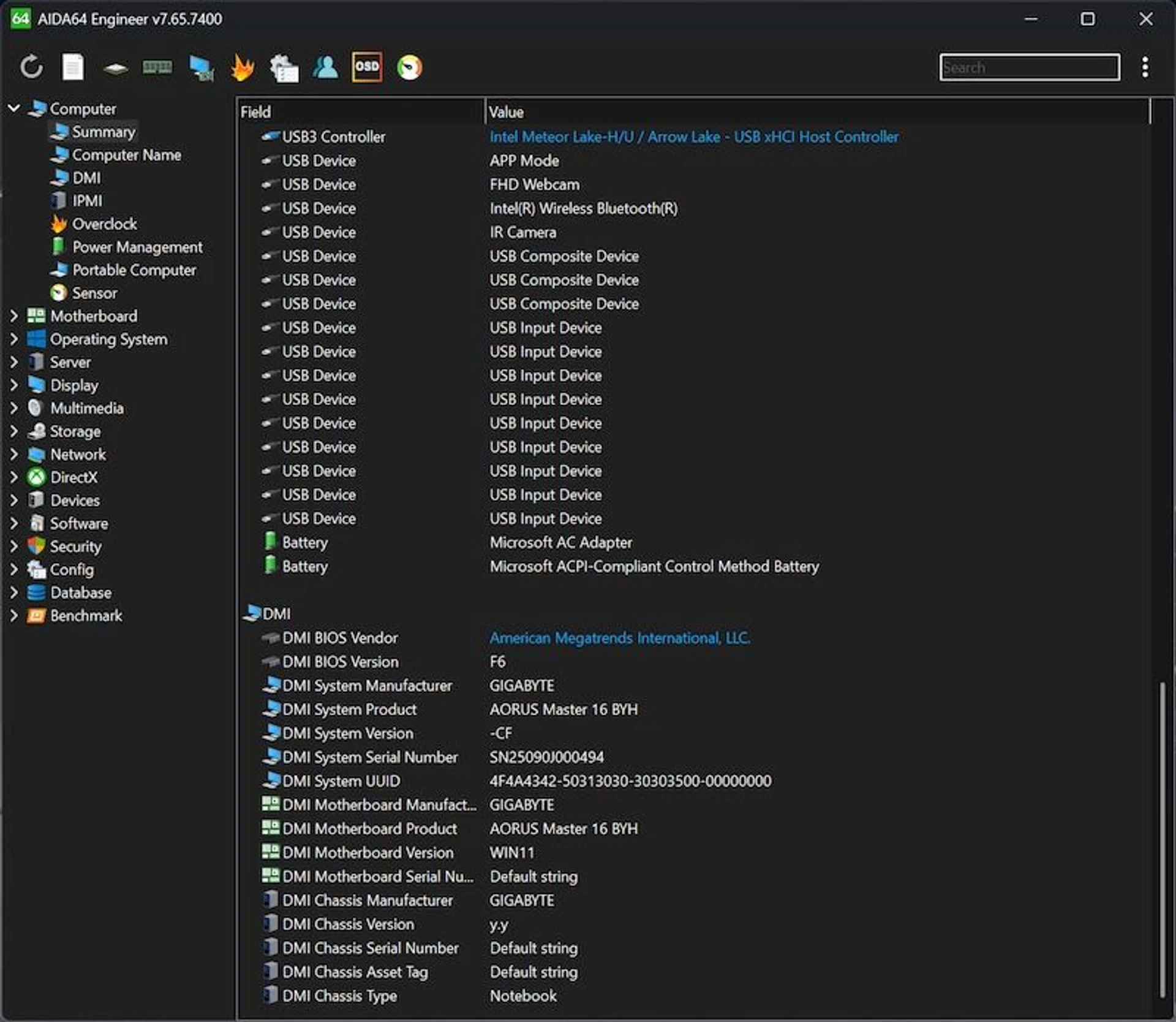Select the DMI Motherboard Product row
The width and height of the screenshot is (1176, 1022).
[695, 829]
